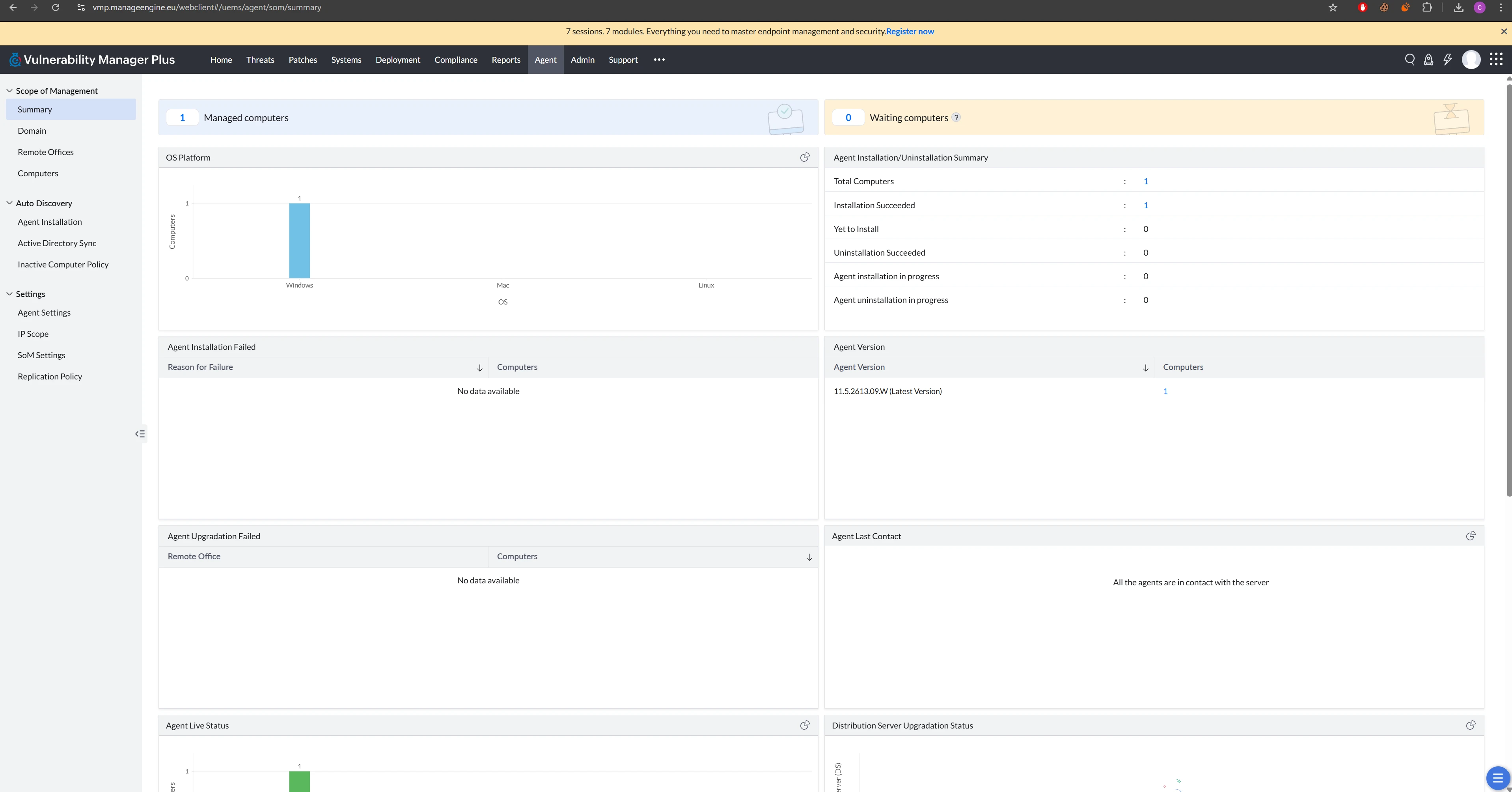Click Total Computers value link
1512x792 pixels.
[x=1146, y=181]
